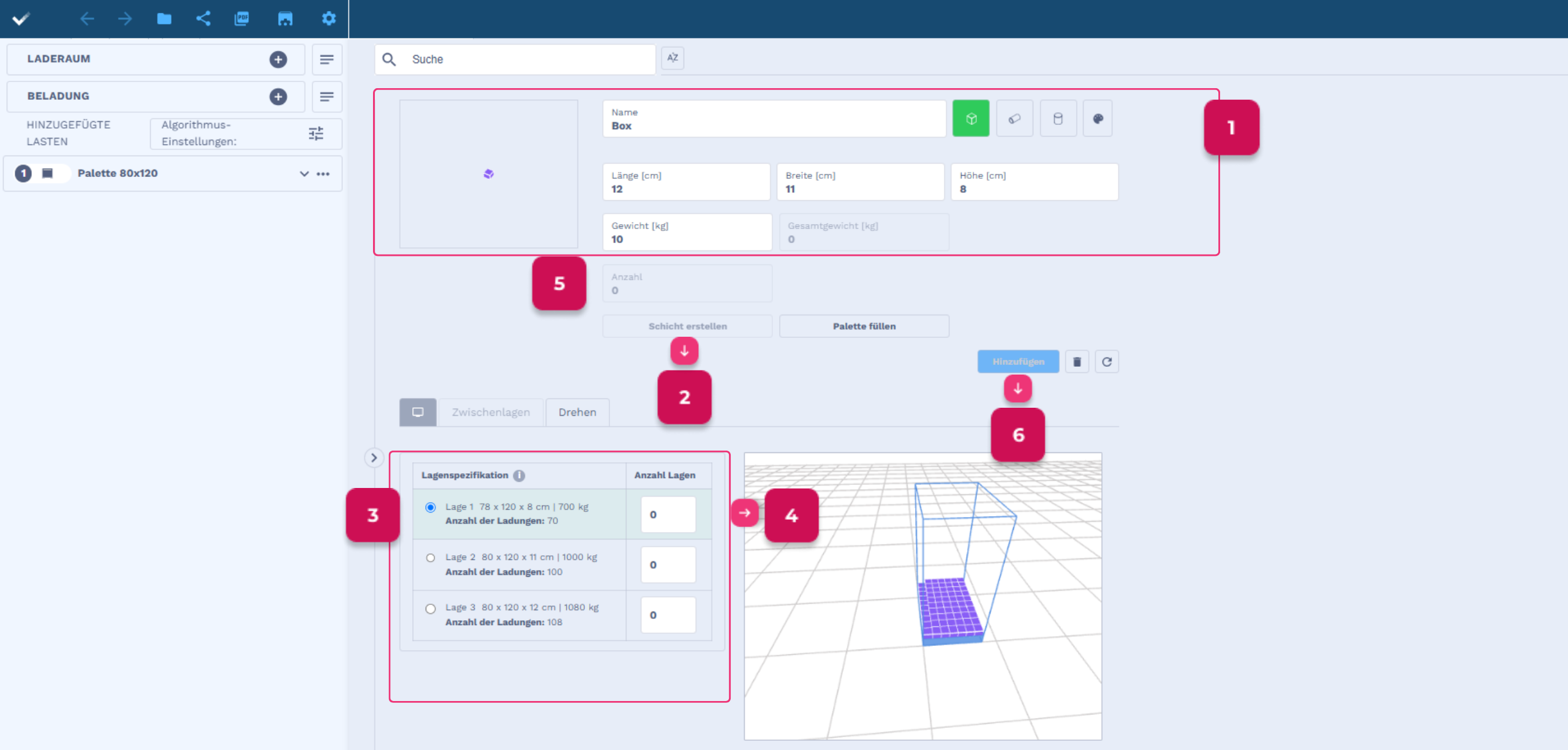Open the color palette icon
1568x750 pixels.
coord(1098,119)
